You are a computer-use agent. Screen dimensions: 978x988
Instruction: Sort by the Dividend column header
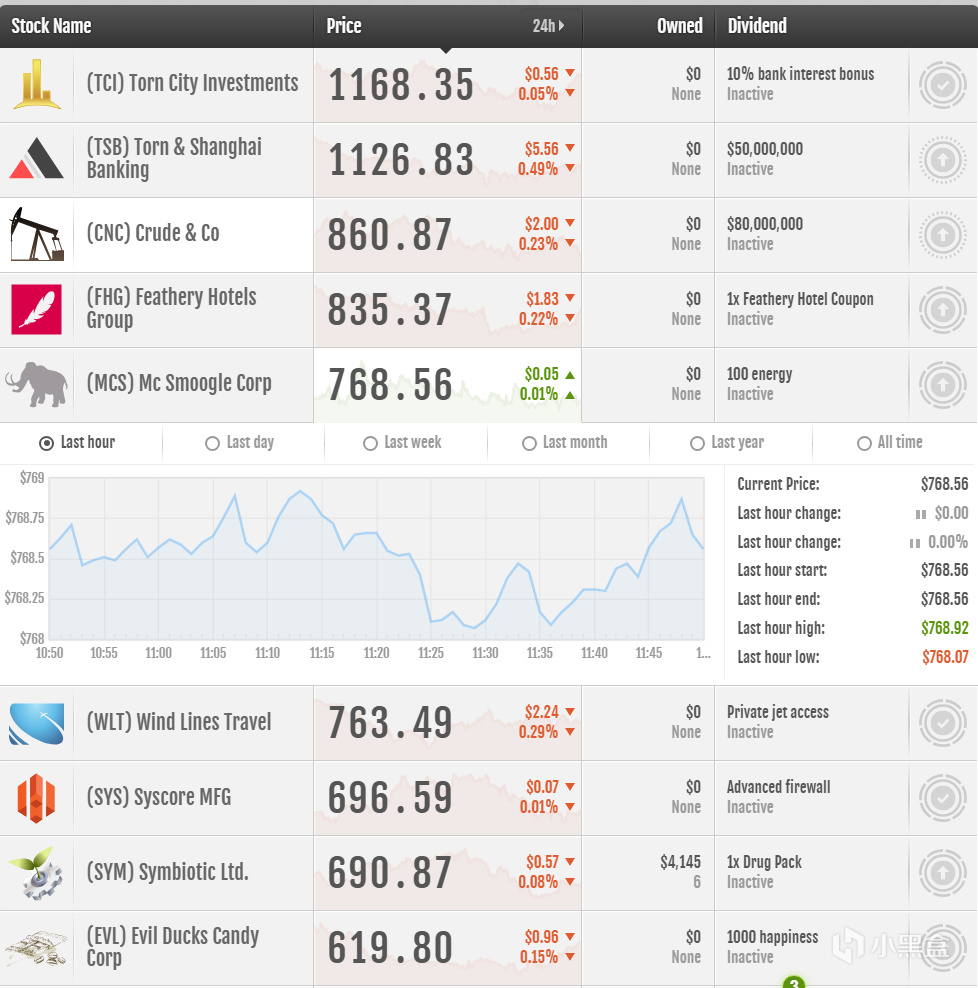coord(757,26)
